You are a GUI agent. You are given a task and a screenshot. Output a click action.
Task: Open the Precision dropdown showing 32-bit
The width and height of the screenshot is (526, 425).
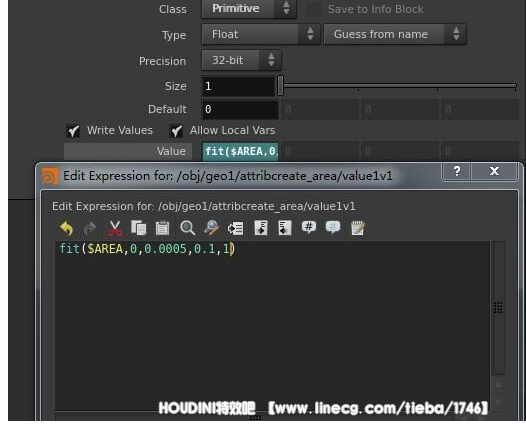coord(241,60)
